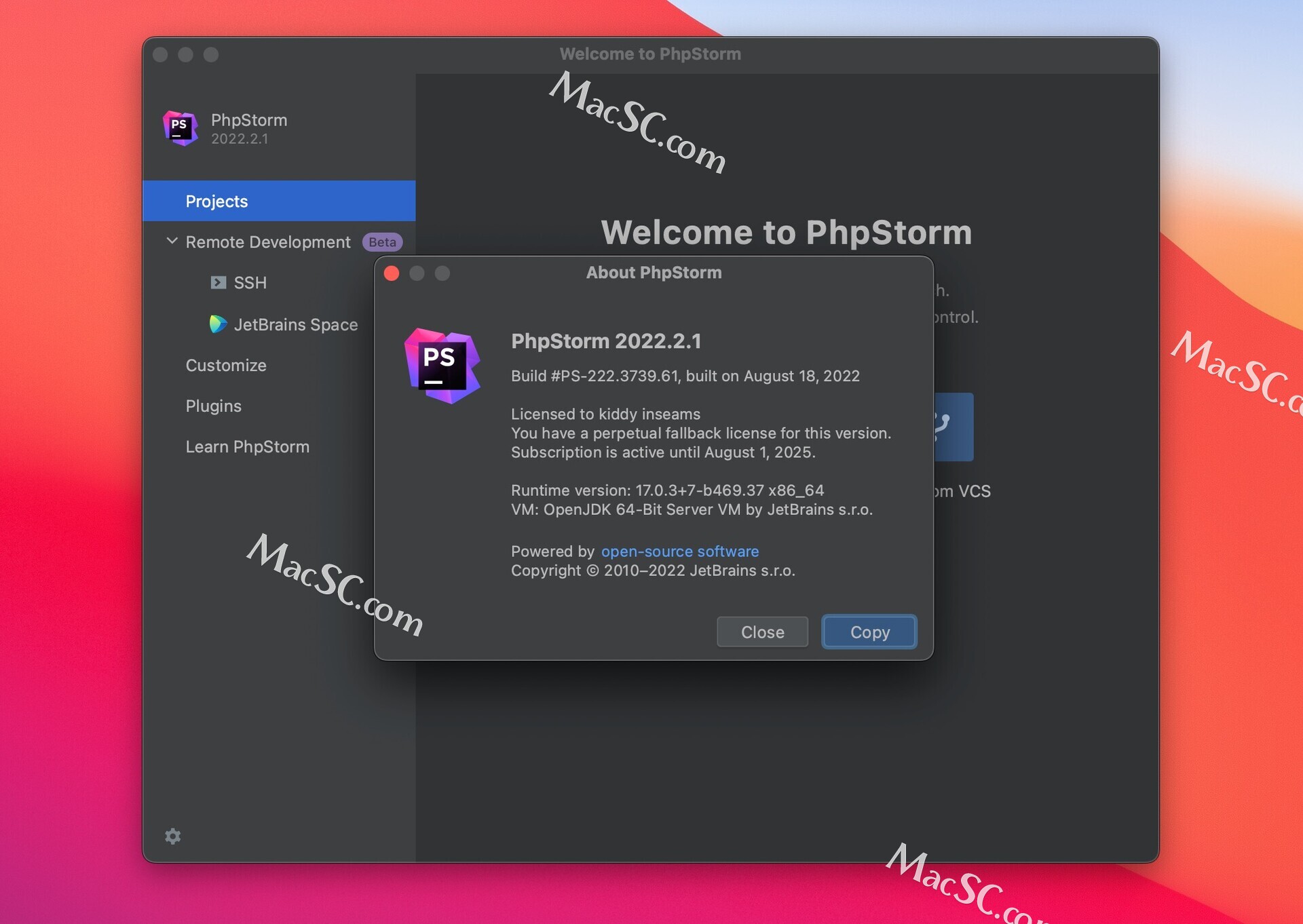
Task: Click the perpetual fallback license text line
Action: click(701, 433)
